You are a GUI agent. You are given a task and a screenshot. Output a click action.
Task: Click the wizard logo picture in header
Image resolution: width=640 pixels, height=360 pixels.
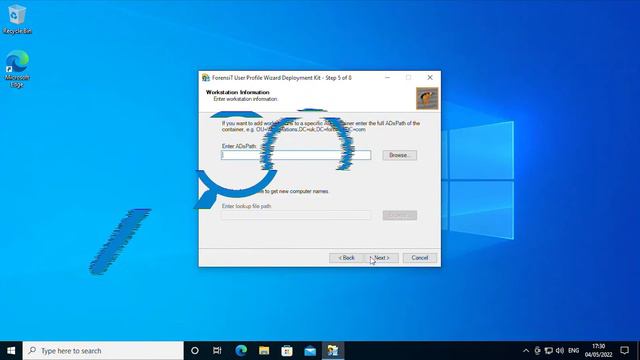click(x=427, y=98)
